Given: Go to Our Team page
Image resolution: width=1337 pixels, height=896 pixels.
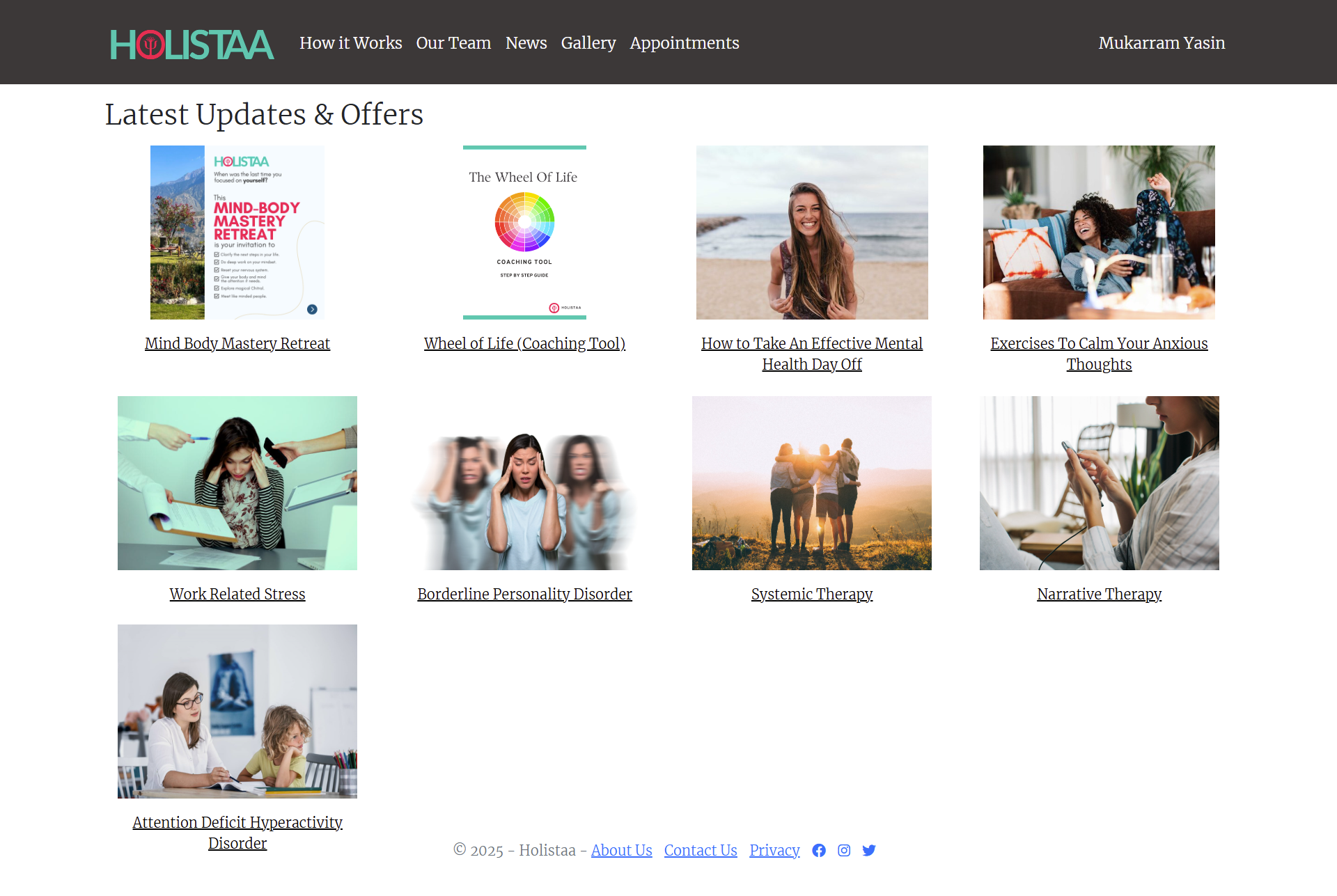Looking at the screenshot, I should [453, 43].
